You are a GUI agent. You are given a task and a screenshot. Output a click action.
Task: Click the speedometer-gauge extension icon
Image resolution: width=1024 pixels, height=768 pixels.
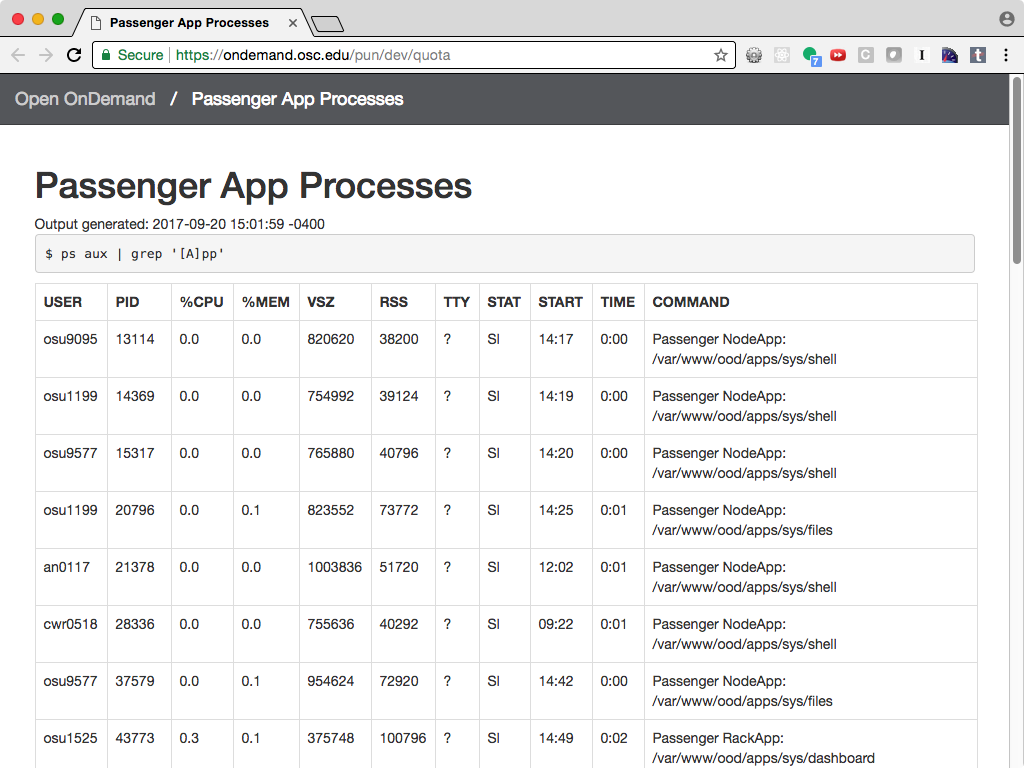pos(949,56)
